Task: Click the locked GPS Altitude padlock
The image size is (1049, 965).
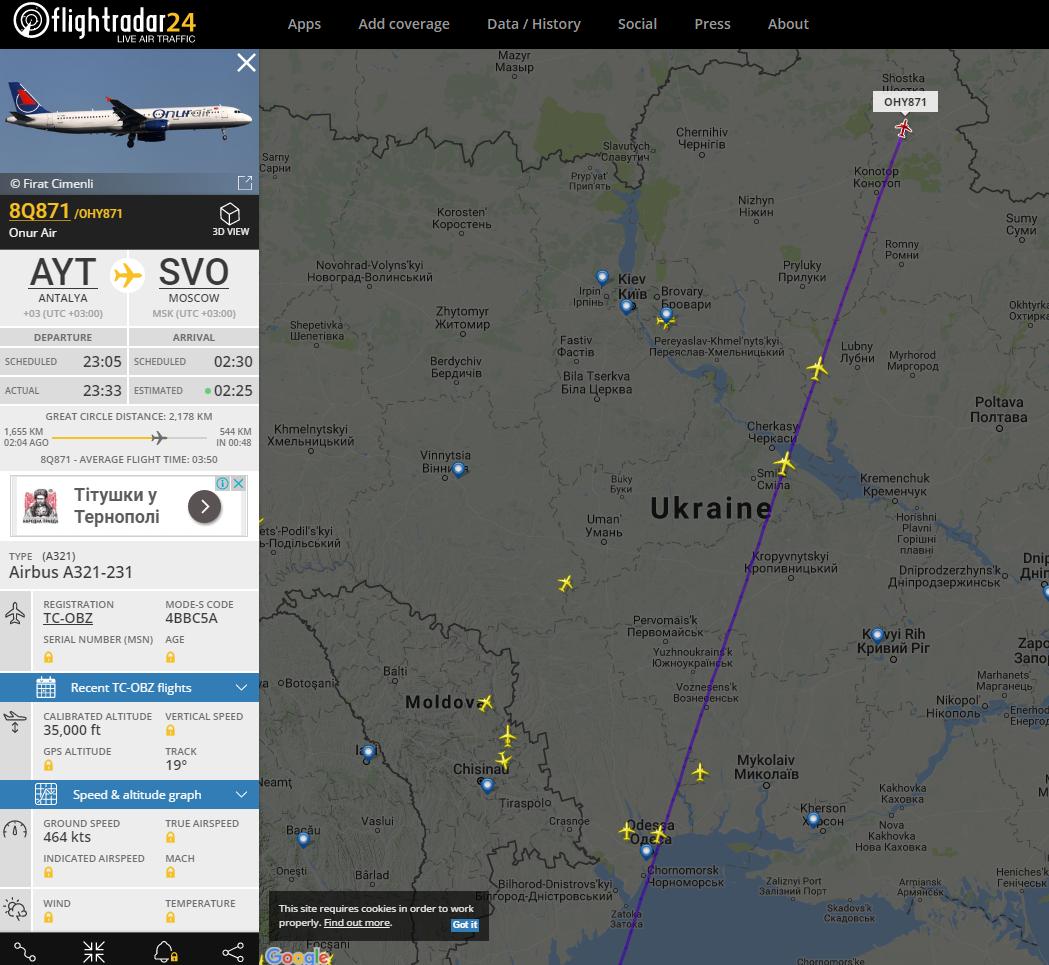Action: [48, 765]
